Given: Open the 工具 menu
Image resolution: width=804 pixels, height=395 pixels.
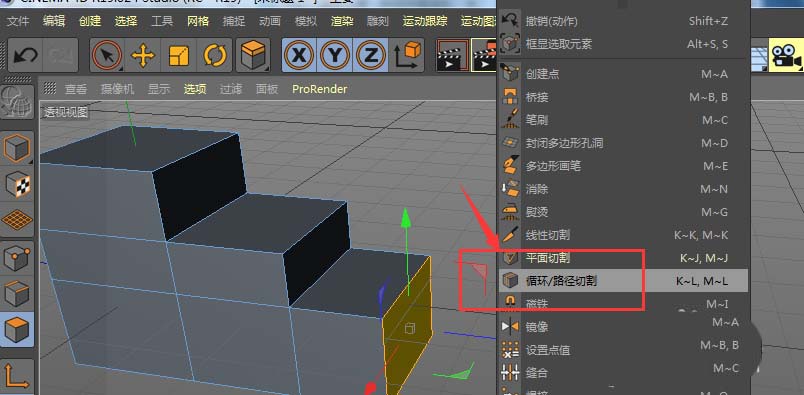Looking at the screenshot, I should [162, 21].
